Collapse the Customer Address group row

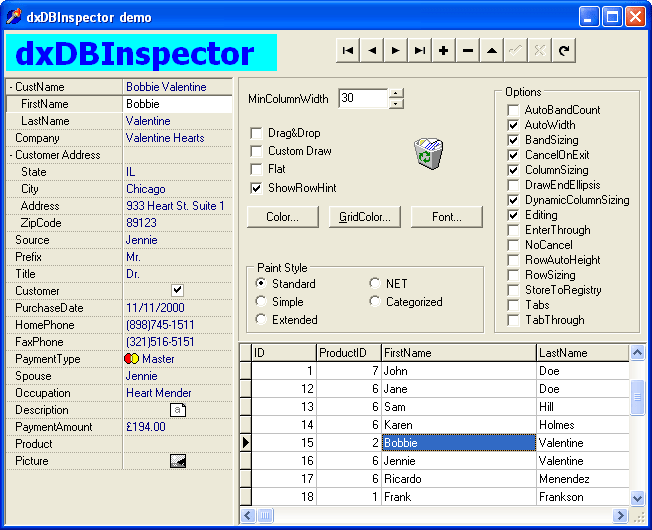(x=11, y=155)
